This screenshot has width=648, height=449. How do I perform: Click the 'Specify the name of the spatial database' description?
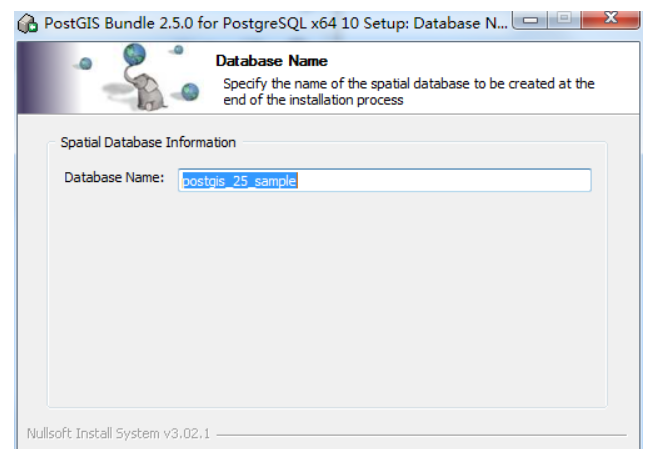point(409,92)
